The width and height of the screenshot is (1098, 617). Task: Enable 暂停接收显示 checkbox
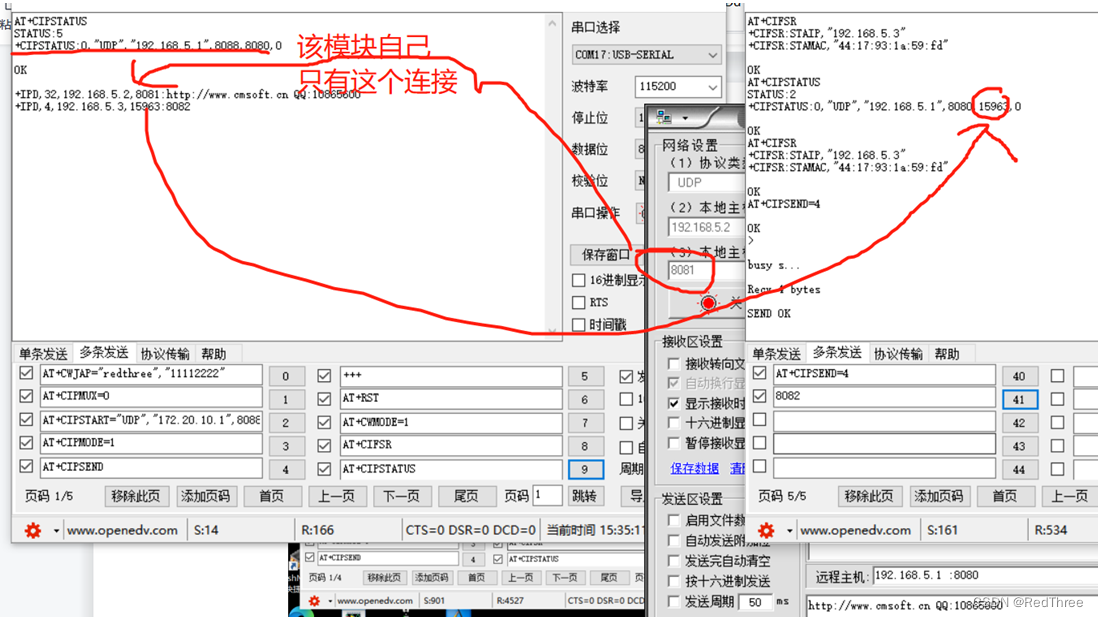point(674,443)
